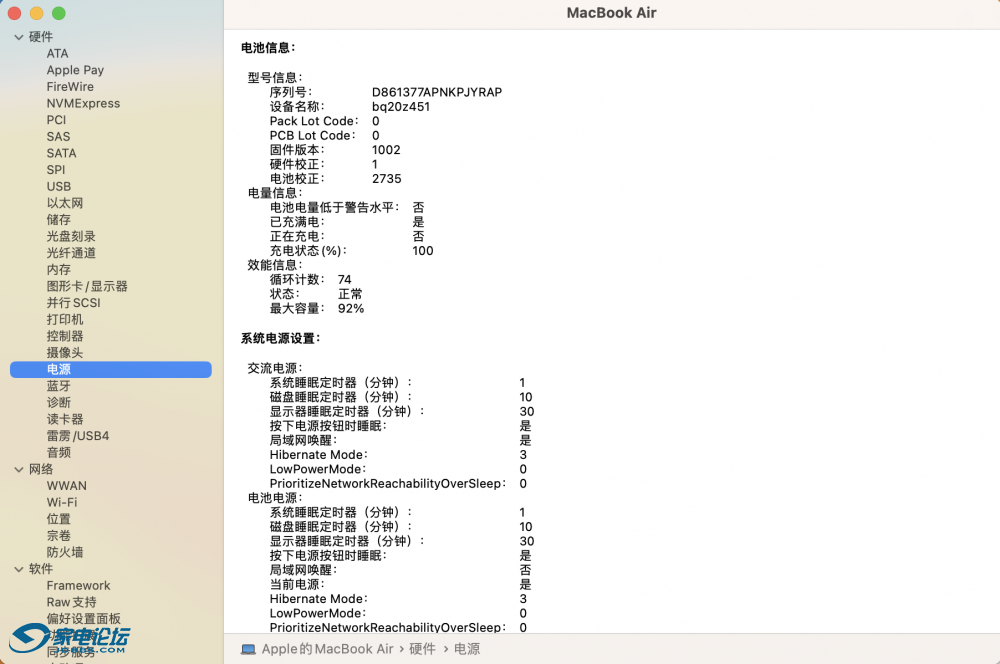Click the MacBook icon in path bar
The width and height of the screenshot is (1000, 664).
248,649
